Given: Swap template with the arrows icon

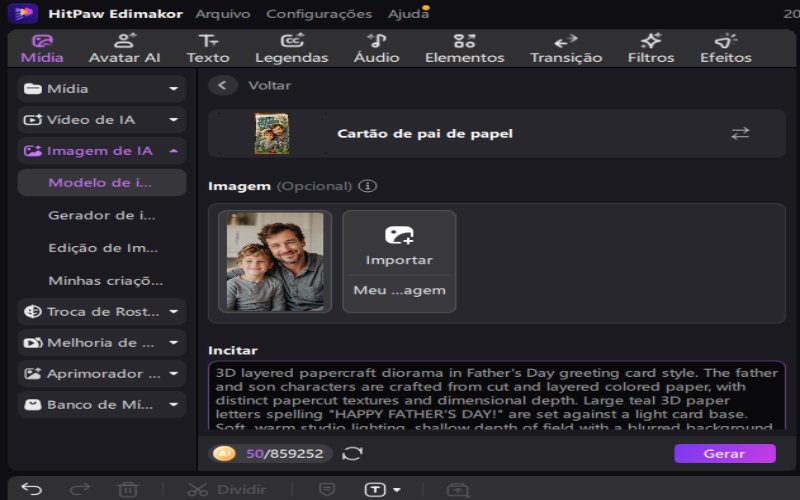Looking at the screenshot, I should [740, 133].
